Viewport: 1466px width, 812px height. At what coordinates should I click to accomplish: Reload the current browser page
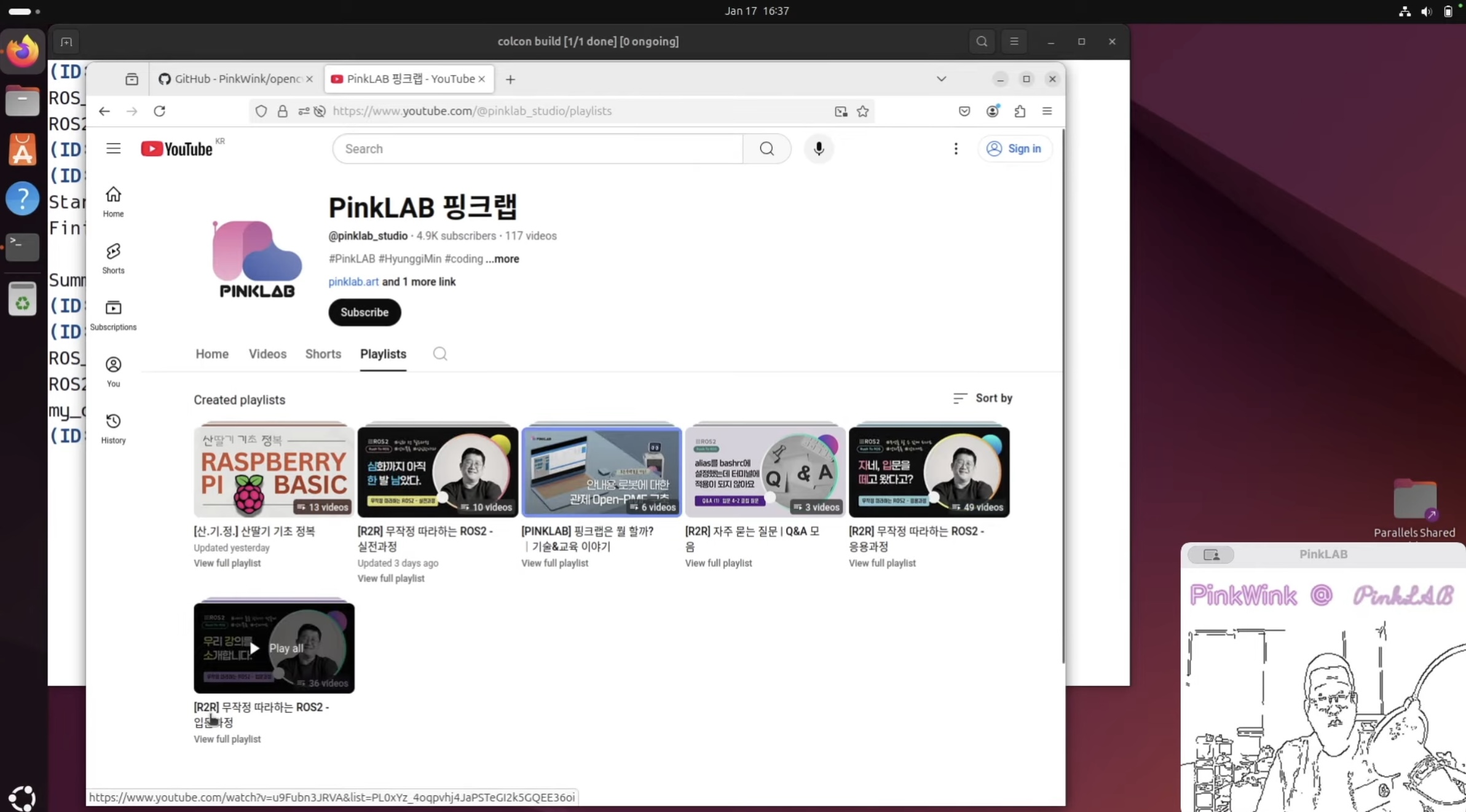160,111
